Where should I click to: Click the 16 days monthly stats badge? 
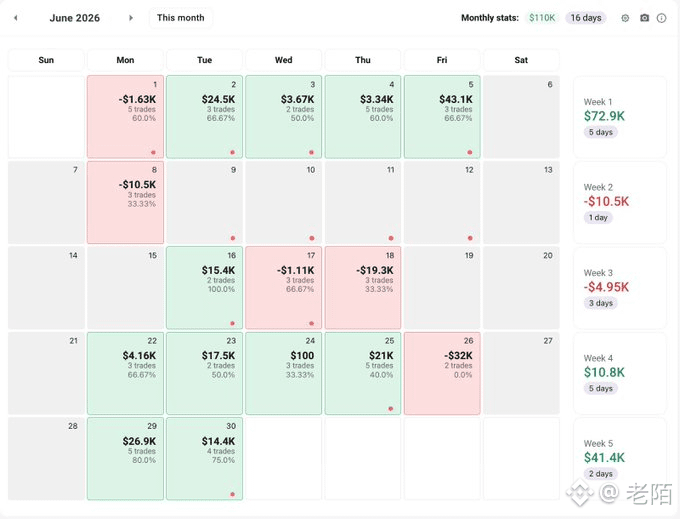(x=585, y=18)
